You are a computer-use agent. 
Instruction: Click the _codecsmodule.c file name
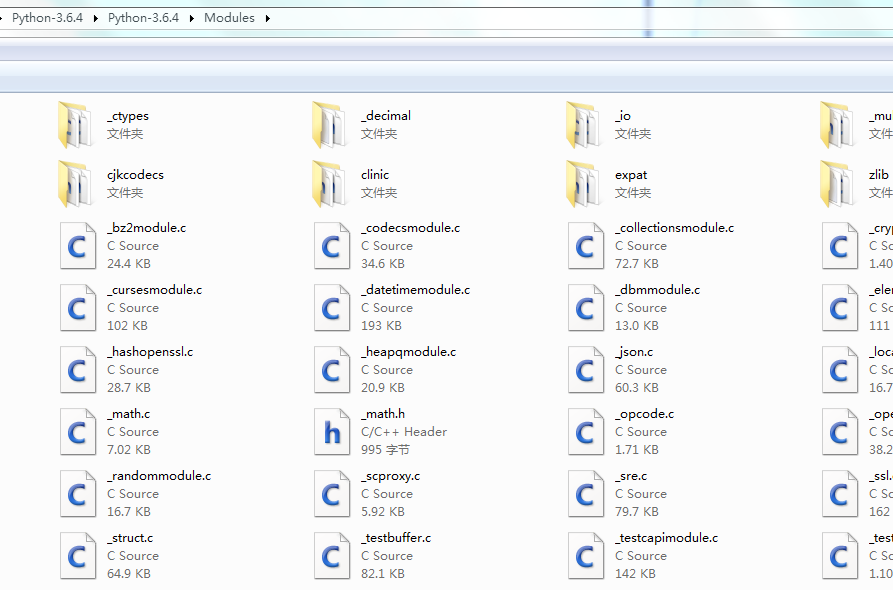pyautogui.click(x=411, y=228)
